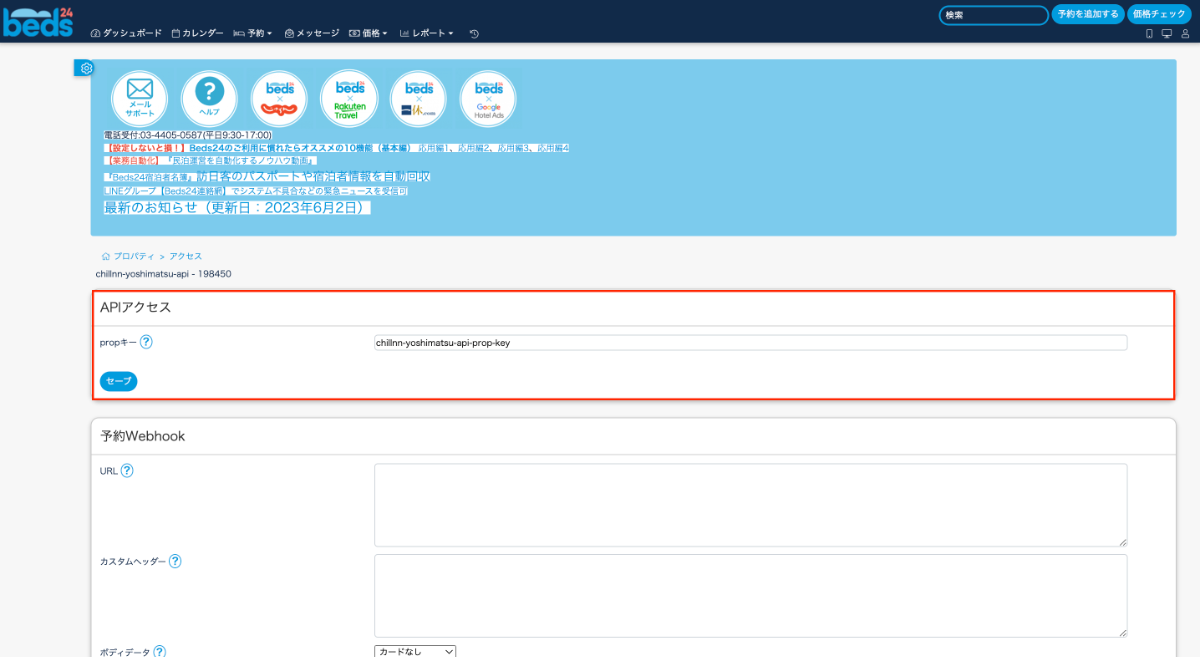Open メールサポート mail support icon
This screenshot has height=657, width=1200.
(x=139, y=97)
